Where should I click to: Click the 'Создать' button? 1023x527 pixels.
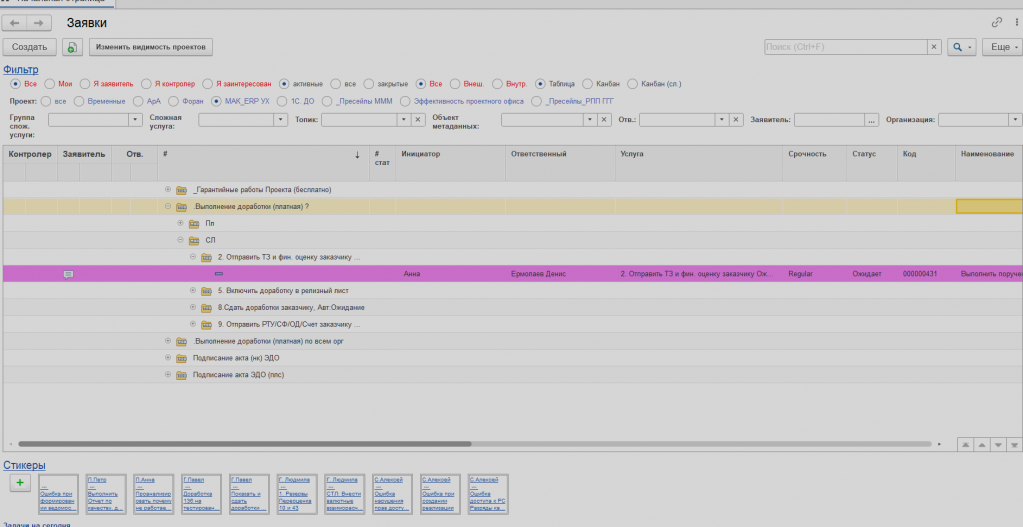(30, 47)
